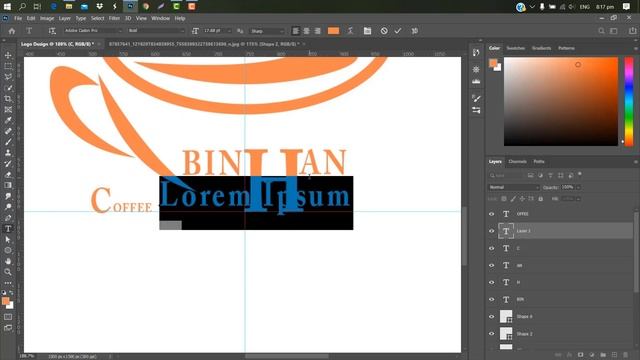The image size is (640, 360).
Task: Open the File menu
Action: coord(18,18)
